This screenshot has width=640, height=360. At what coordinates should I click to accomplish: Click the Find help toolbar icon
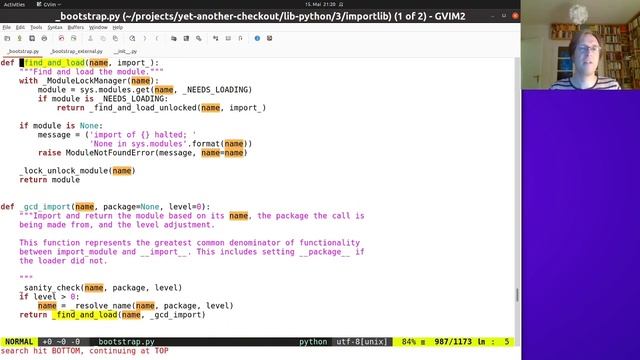click(x=269, y=38)
